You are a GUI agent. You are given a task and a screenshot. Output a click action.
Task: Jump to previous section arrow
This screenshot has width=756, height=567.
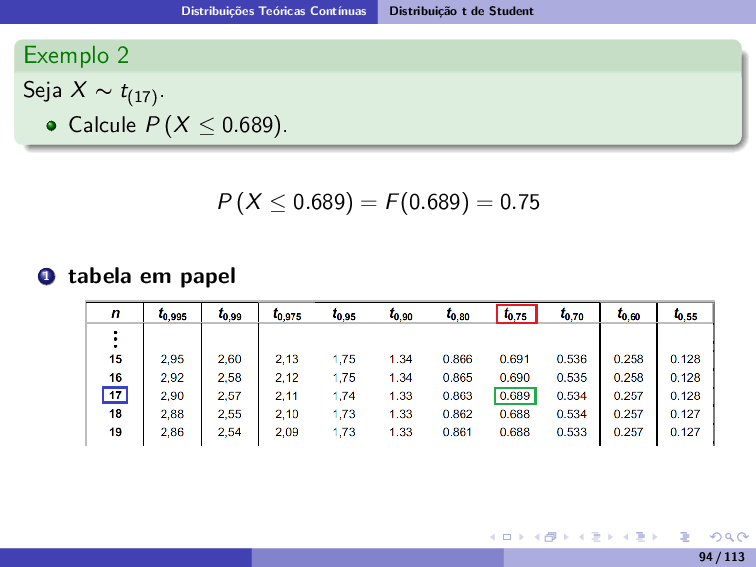[626, 537]
